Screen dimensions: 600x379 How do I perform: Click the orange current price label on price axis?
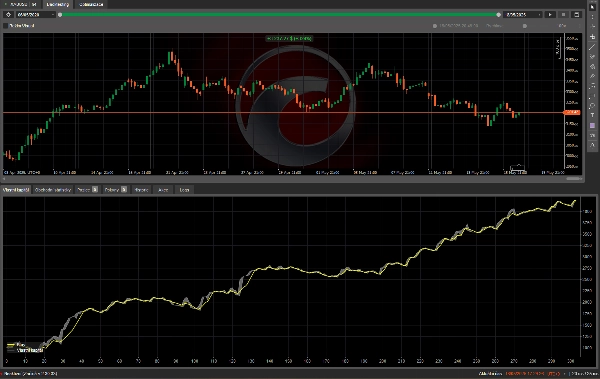click(x=572, y=113)
